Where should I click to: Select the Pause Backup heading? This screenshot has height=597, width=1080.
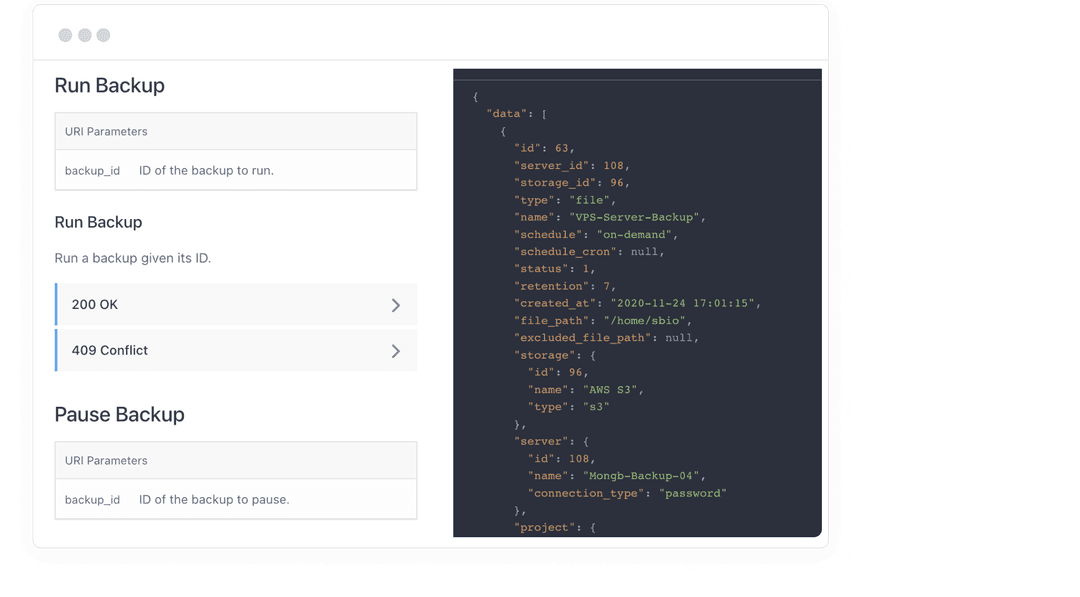[x=119, y=415]
